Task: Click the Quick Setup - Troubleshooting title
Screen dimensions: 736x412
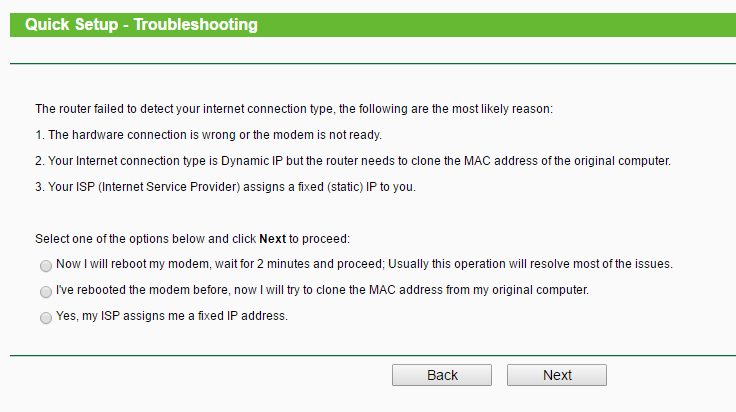Action: pos(141,24)
